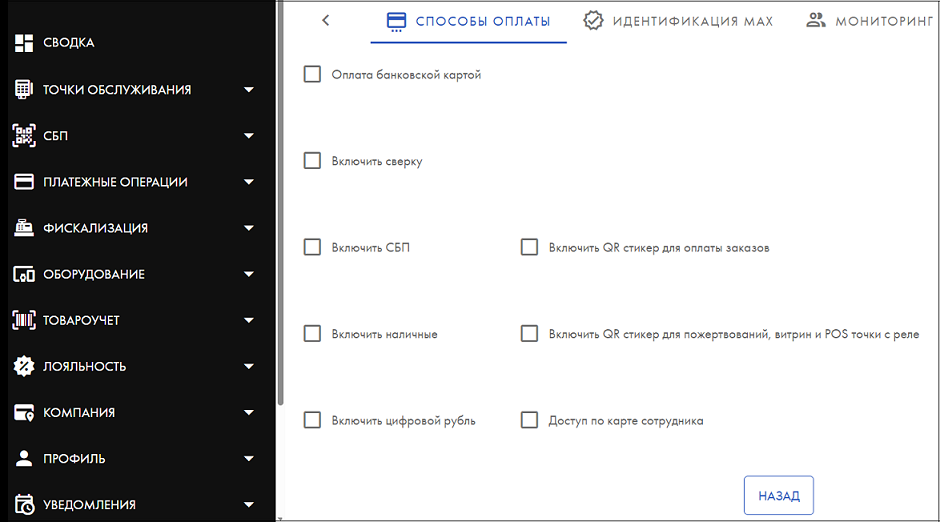Open the Мониторинг tab
940x522 pixels.
click(869, 21)
